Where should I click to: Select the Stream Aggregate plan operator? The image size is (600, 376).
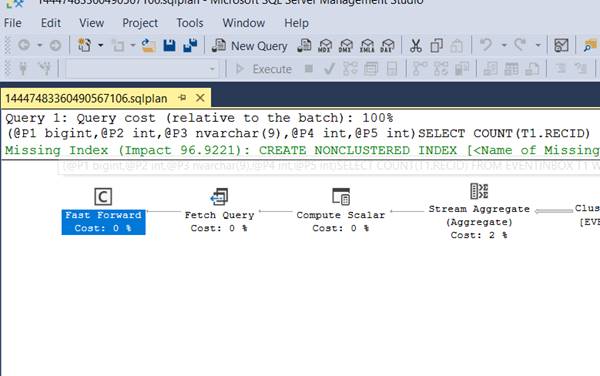coord(479,211)
